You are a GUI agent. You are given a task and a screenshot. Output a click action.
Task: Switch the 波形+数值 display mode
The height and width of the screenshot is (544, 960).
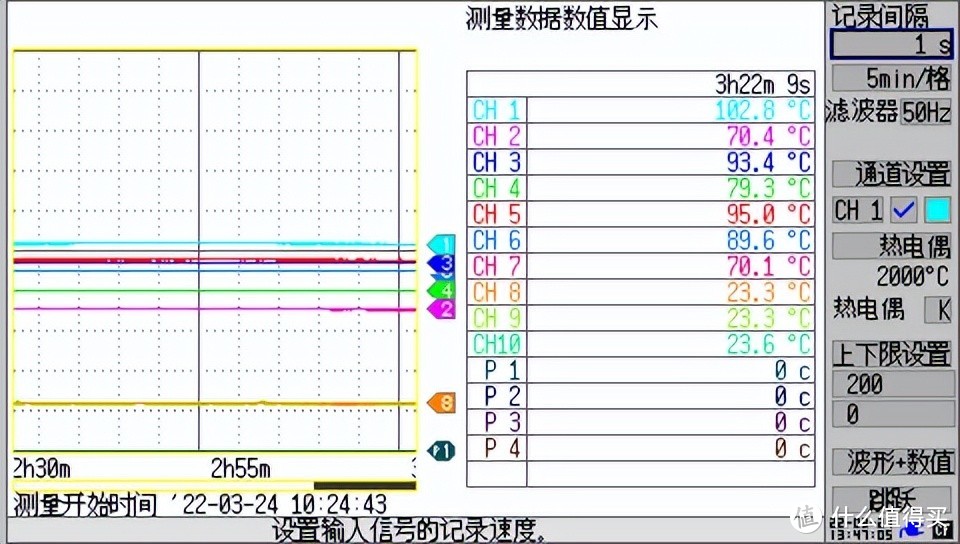coord(891,462)
